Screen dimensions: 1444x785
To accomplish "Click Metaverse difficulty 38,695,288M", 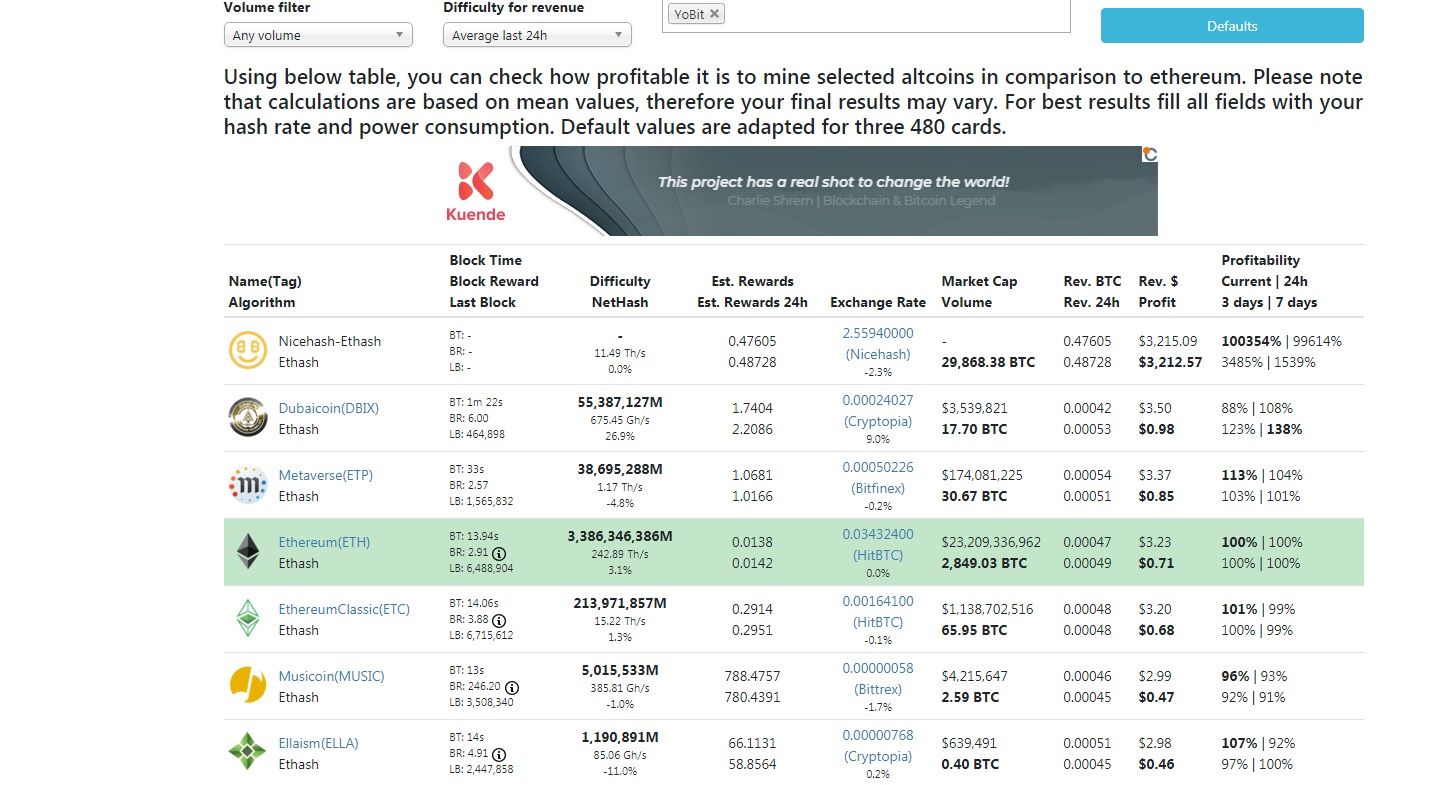I will [x=620, y=469].
